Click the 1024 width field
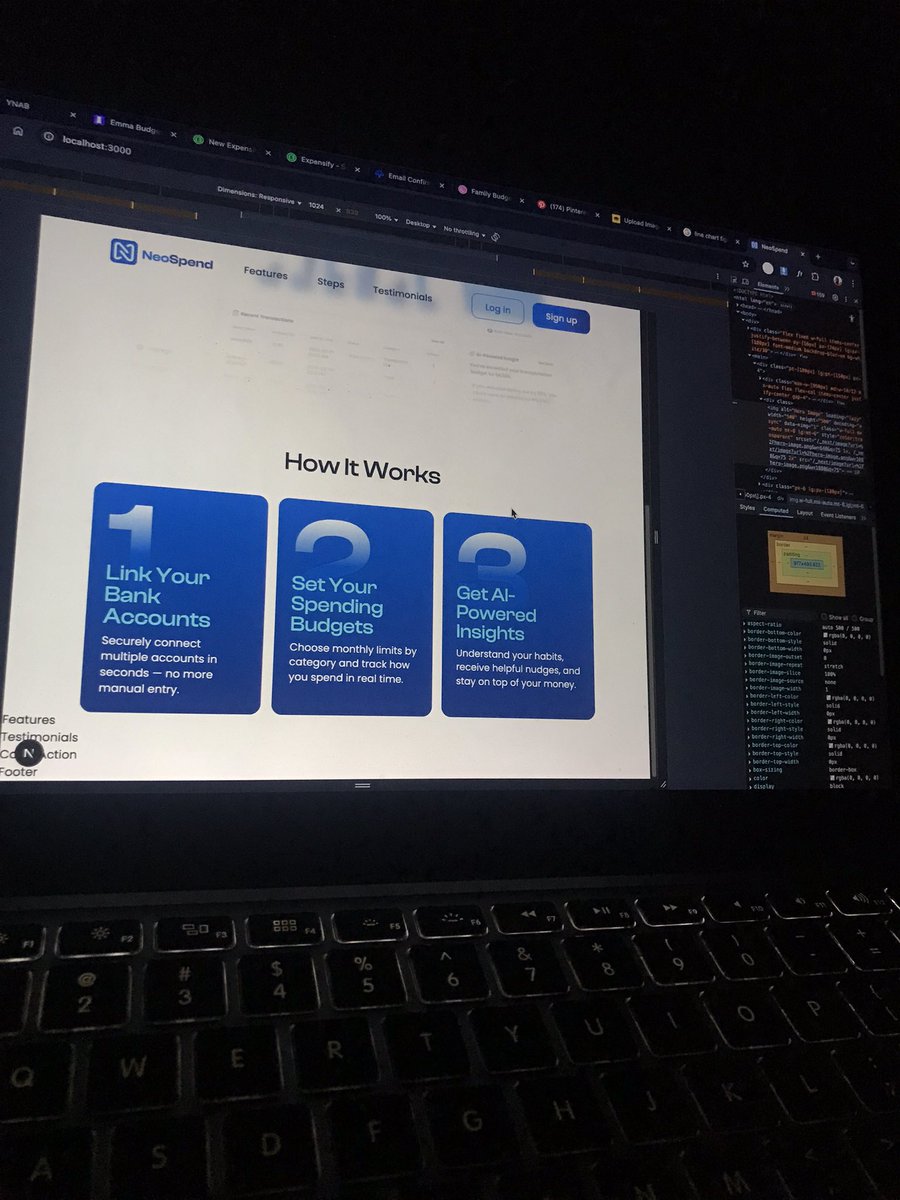900x1200 pixels. [x=316, y=205]
